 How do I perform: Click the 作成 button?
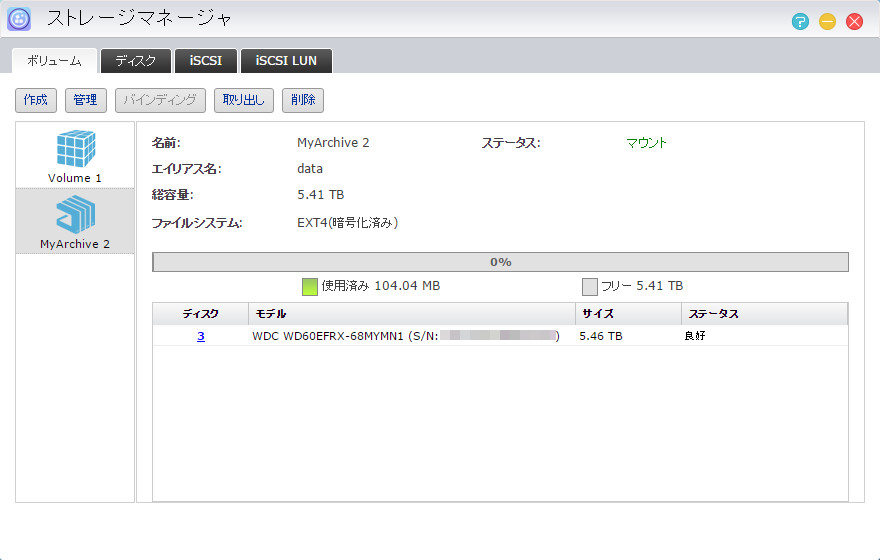point(36,100)
